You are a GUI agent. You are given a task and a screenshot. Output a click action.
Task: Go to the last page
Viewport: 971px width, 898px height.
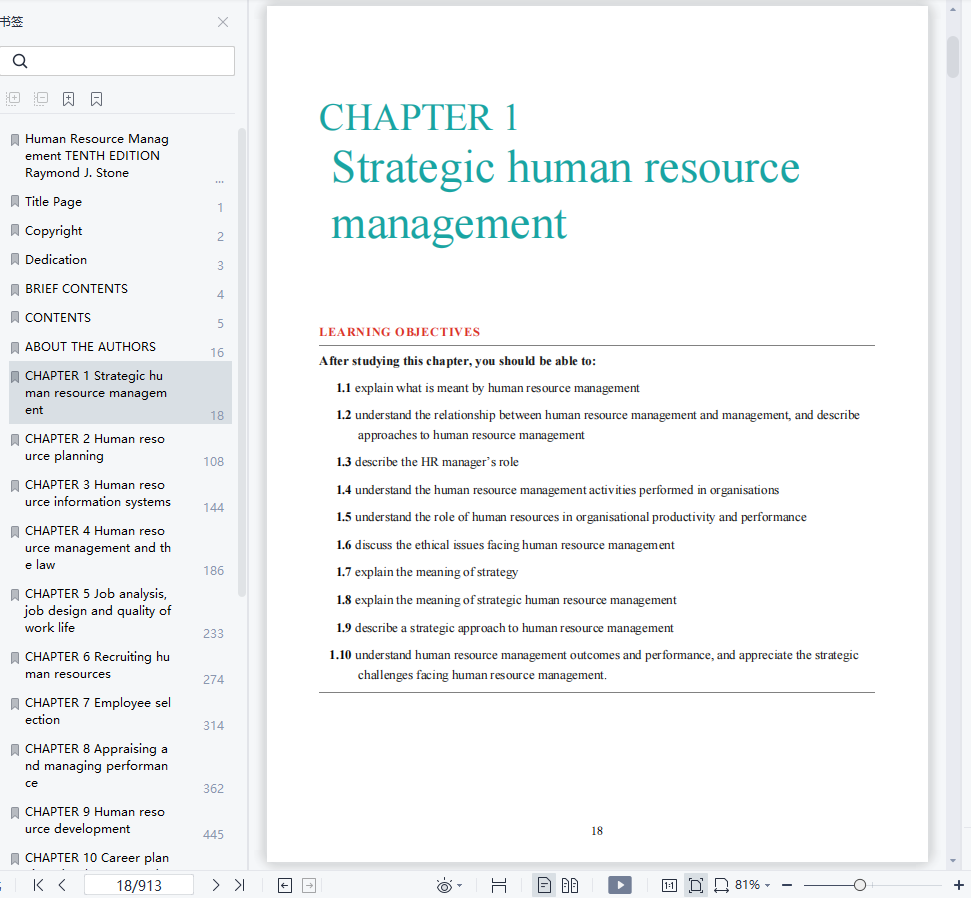click(x=240, y=885)
